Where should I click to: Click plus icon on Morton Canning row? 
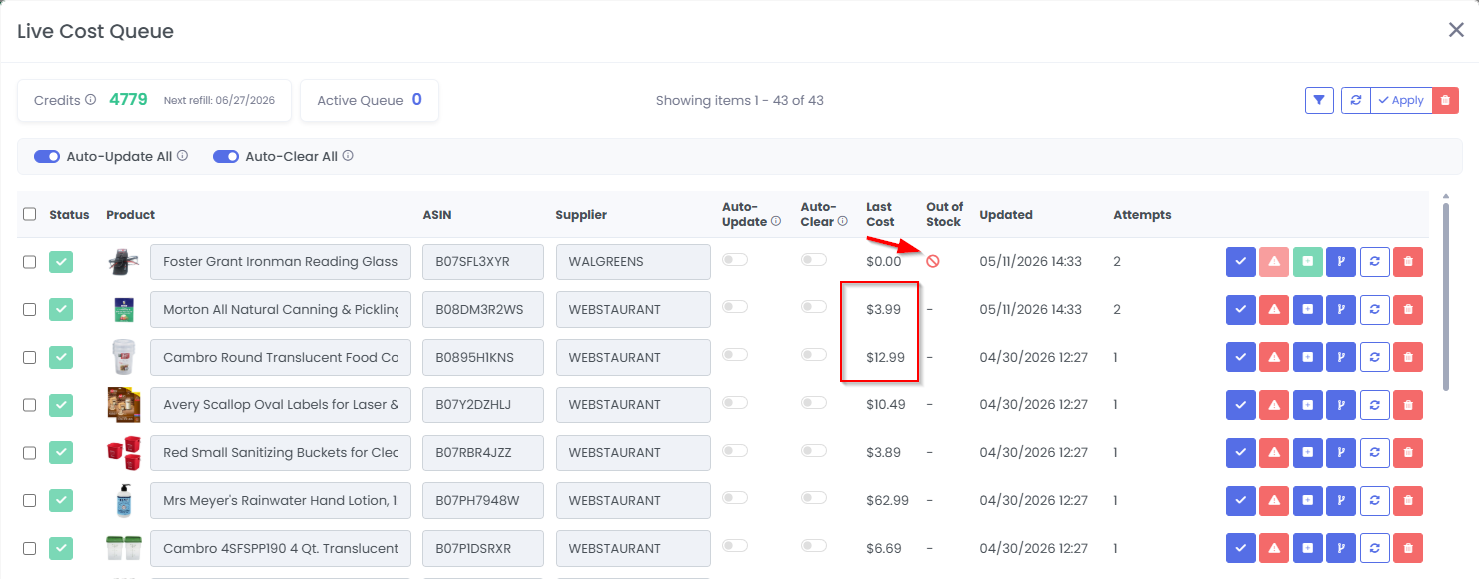pos(1308,310)
